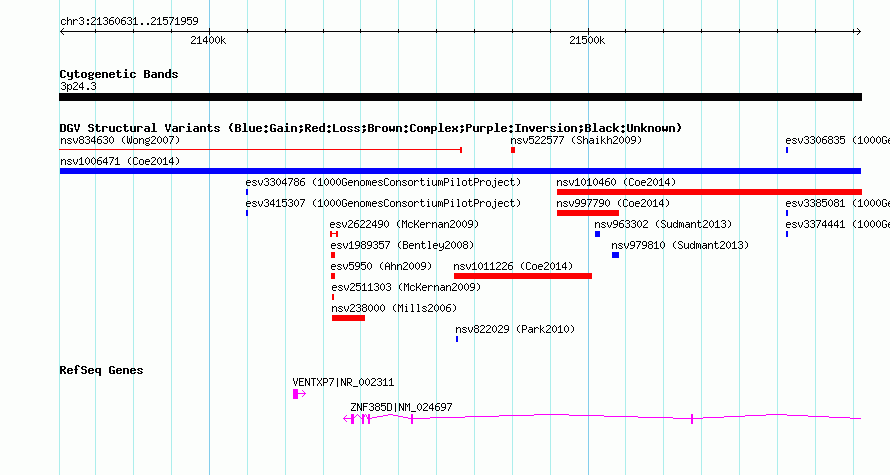Viewport: 890px width, 475px height.
Task: Click the esv3385081 variant label
Action: (x=837, y=203)
